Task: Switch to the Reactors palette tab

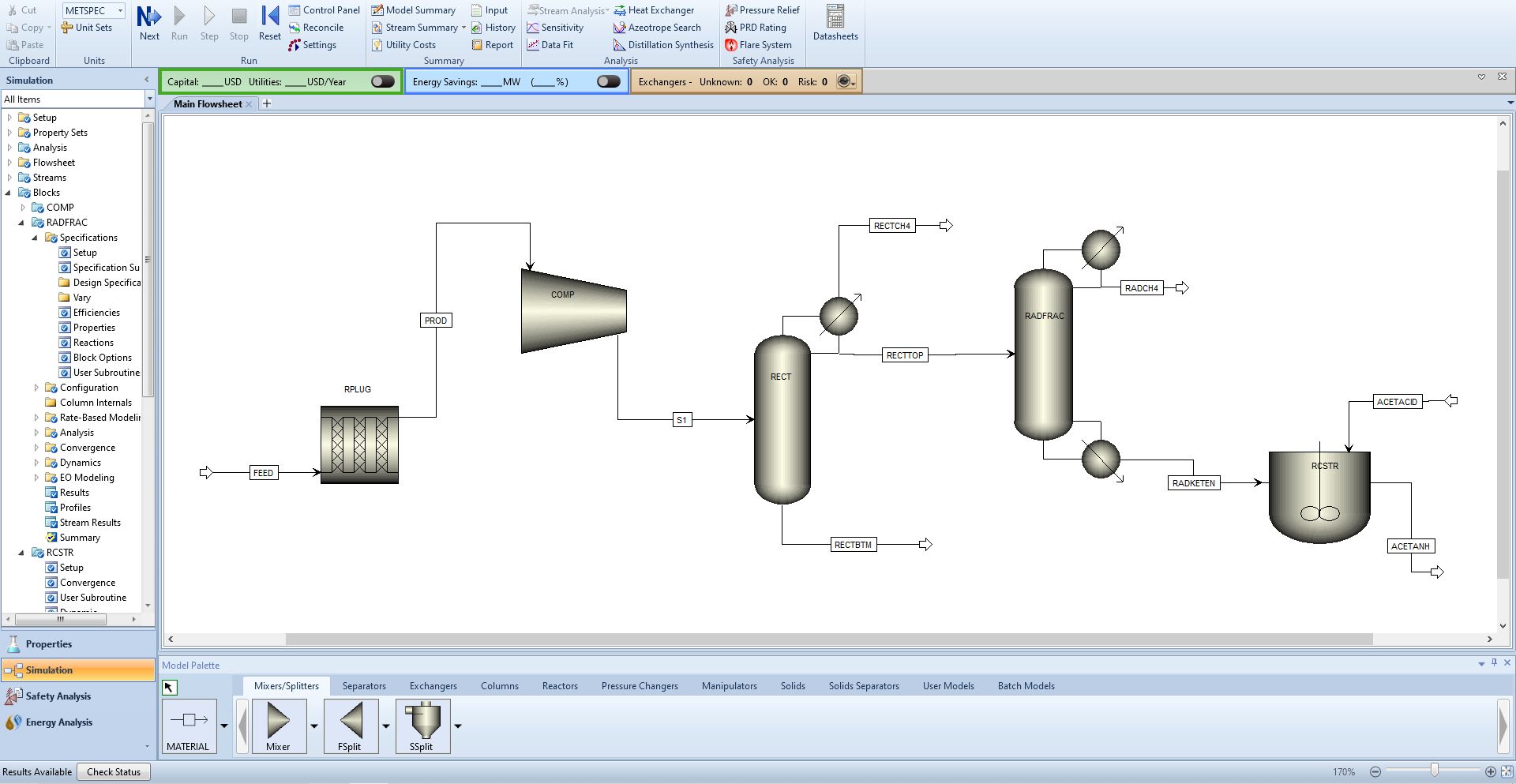Action: tap(560, 686)
